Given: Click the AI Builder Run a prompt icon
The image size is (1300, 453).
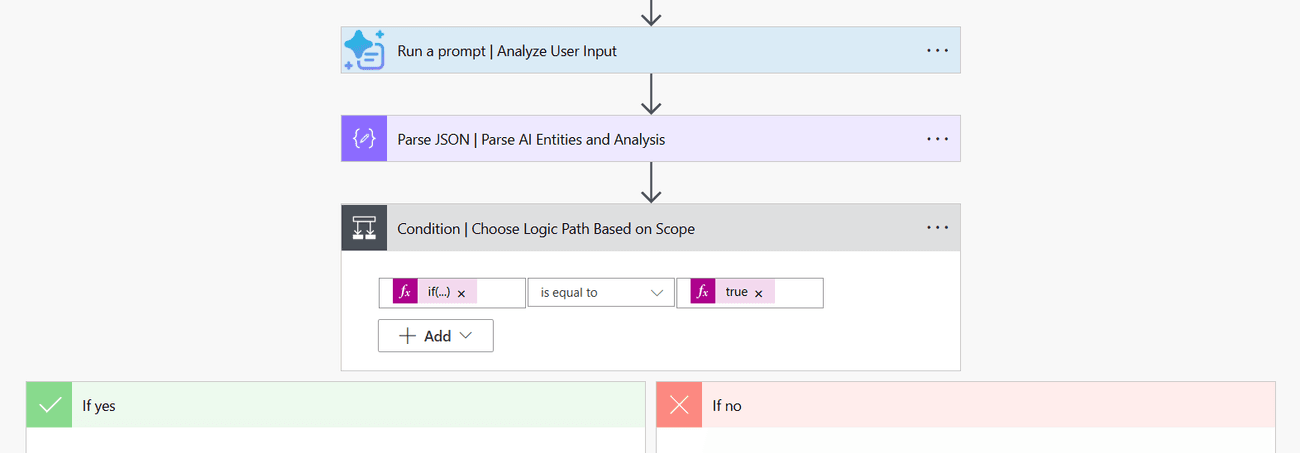Looking at the screenshot, I should coord(364,50).
